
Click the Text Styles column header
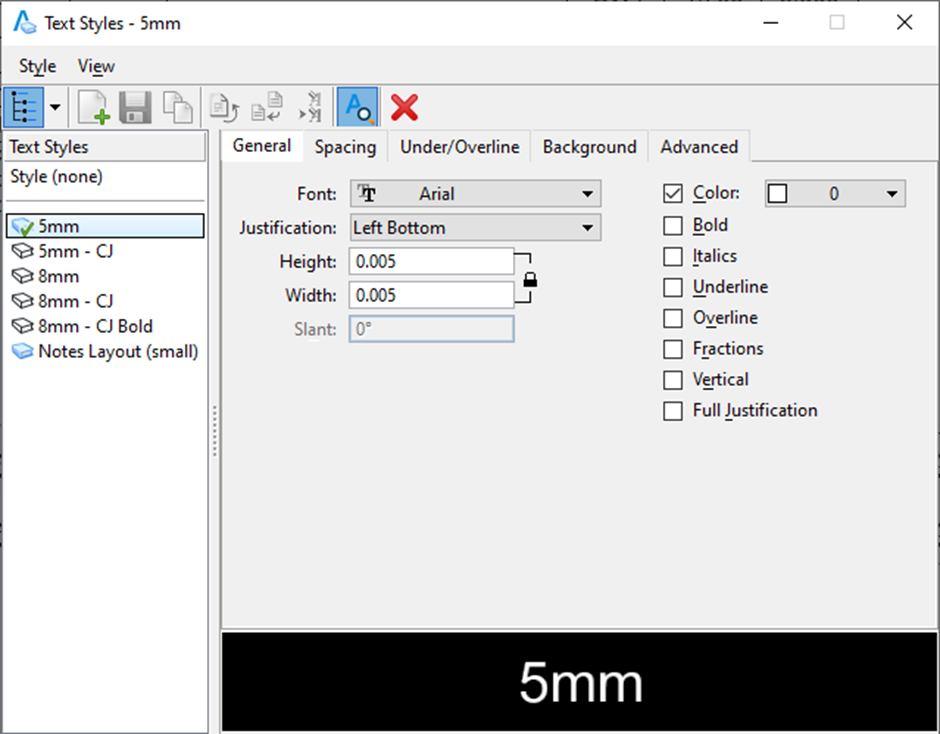[105, 147]
